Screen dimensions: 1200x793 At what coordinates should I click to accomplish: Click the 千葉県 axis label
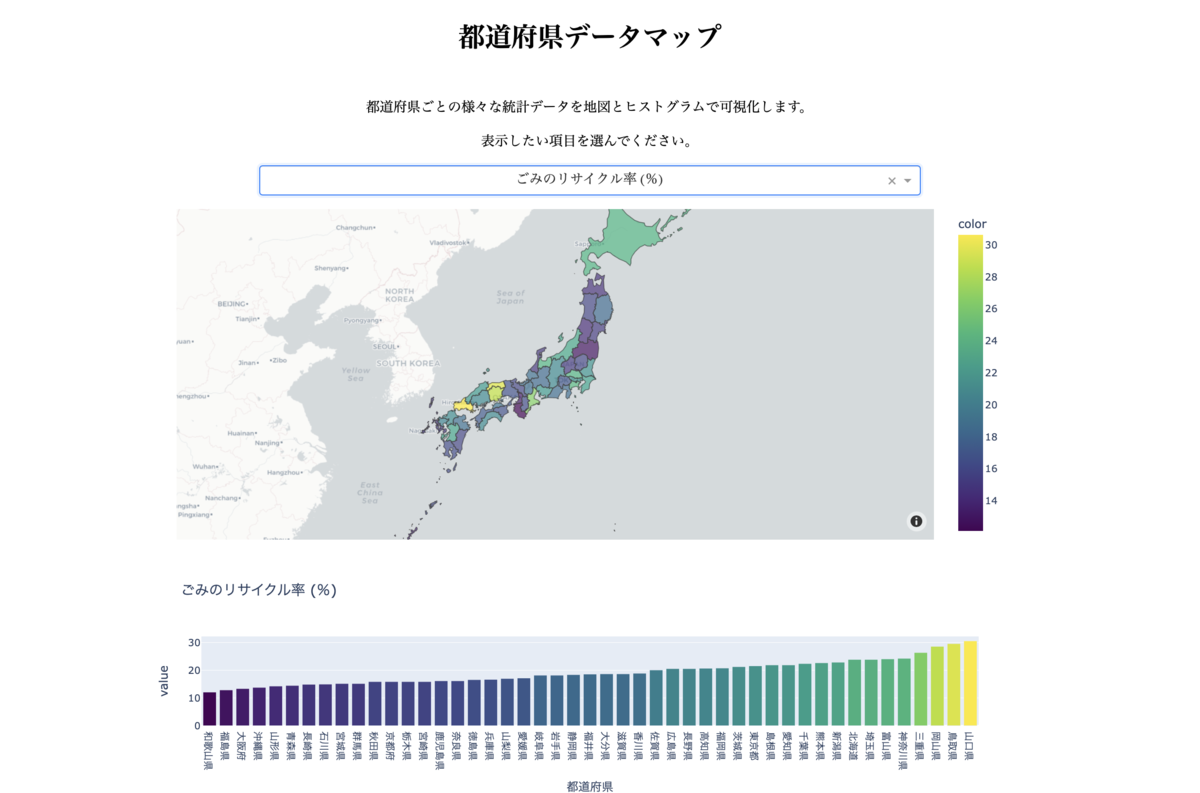805,745
